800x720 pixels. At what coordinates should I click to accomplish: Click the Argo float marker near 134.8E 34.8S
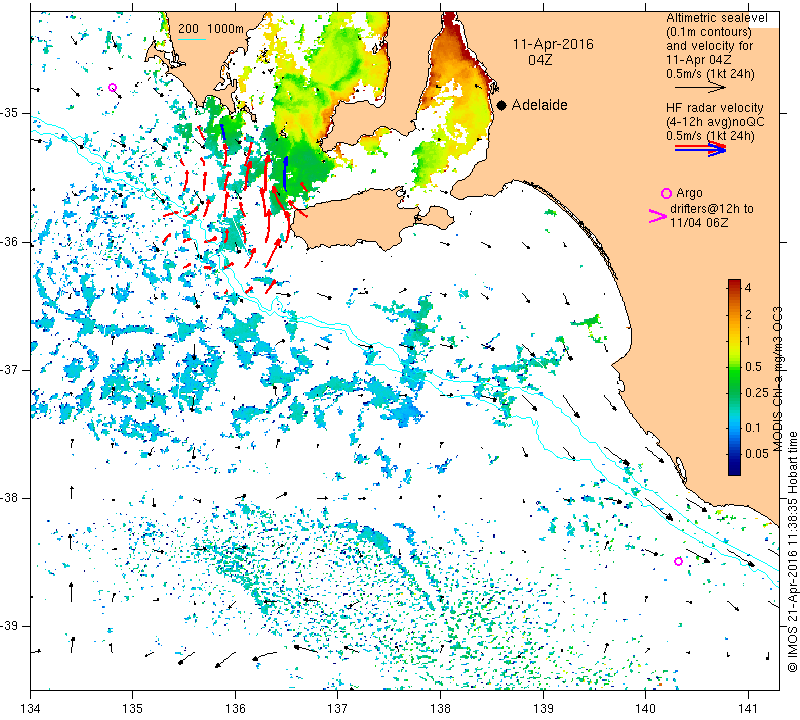tap(113, 88)
